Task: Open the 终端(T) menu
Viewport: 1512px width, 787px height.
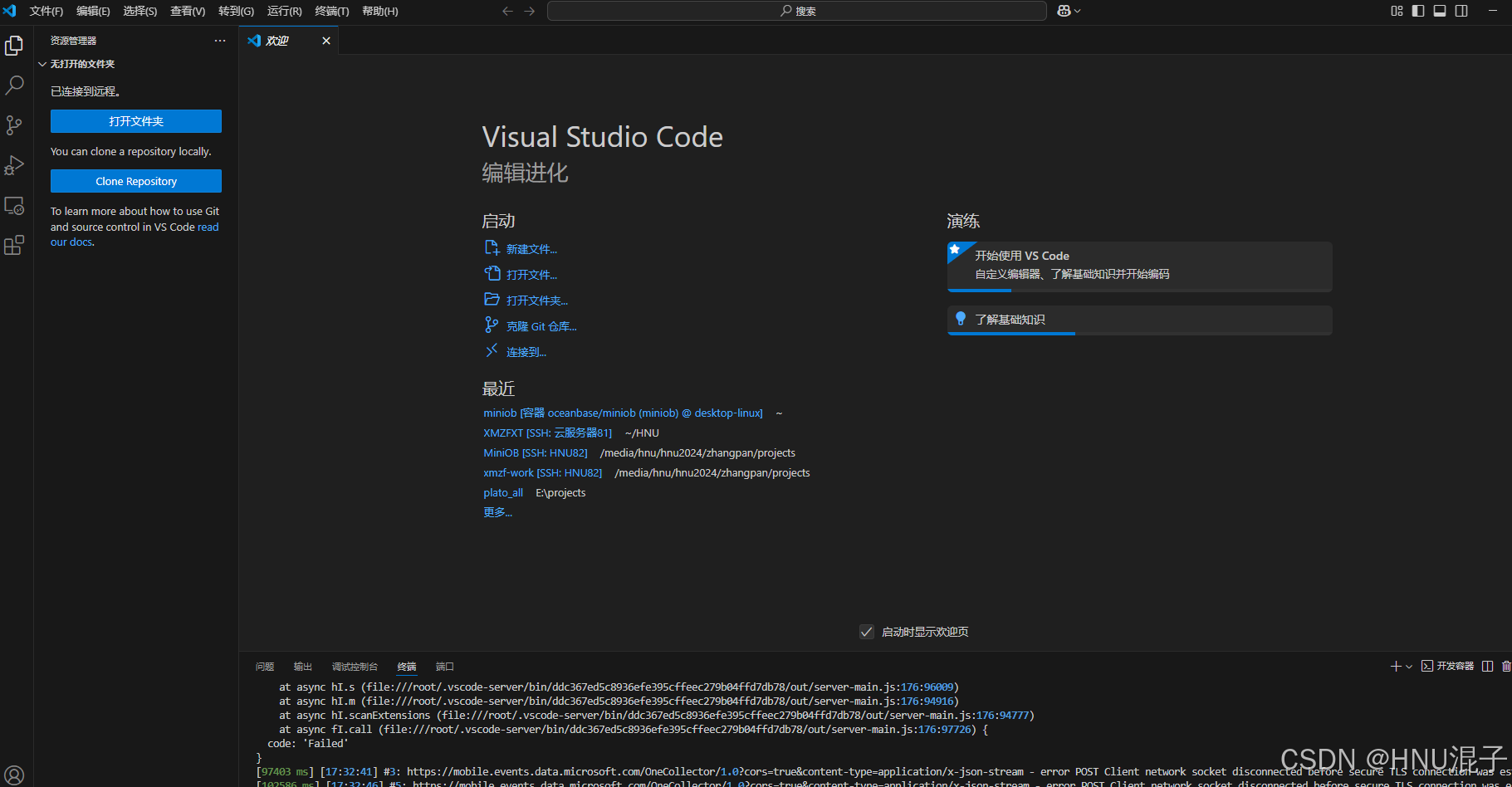Action: pos(331,11)
